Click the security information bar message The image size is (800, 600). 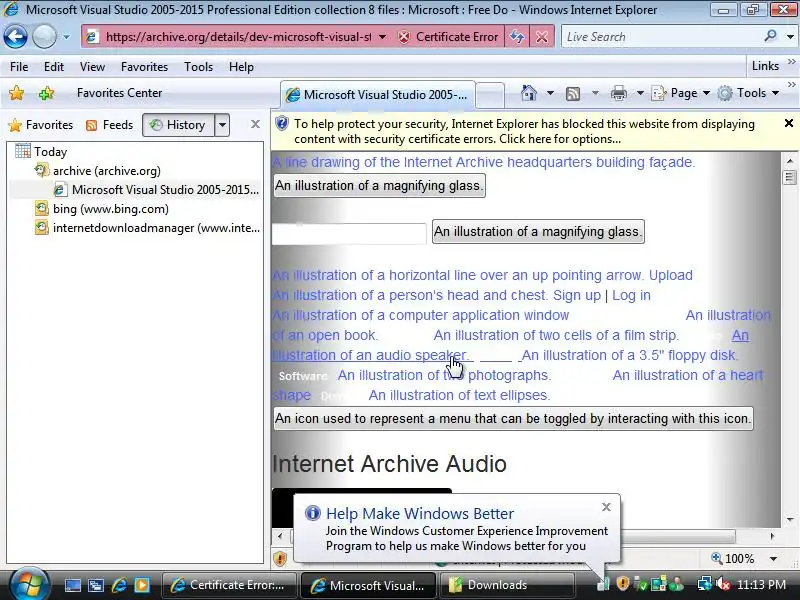coord(524,131)
